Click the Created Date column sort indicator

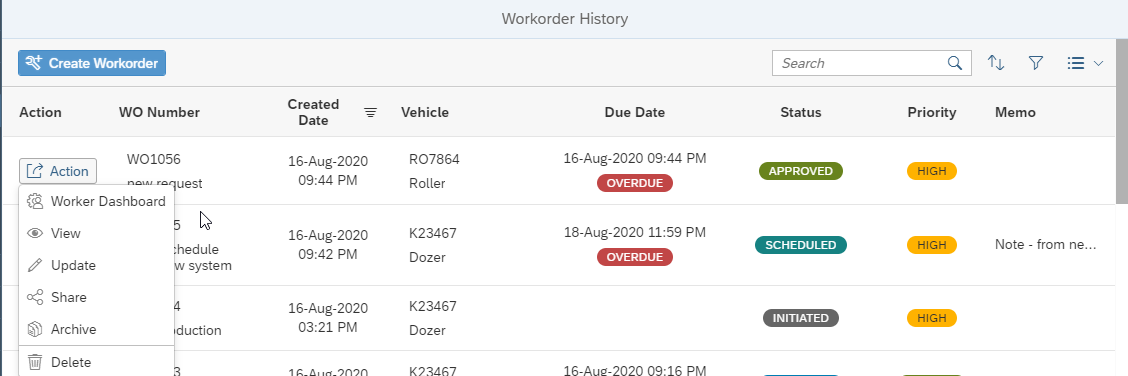(x=370, y=112)
